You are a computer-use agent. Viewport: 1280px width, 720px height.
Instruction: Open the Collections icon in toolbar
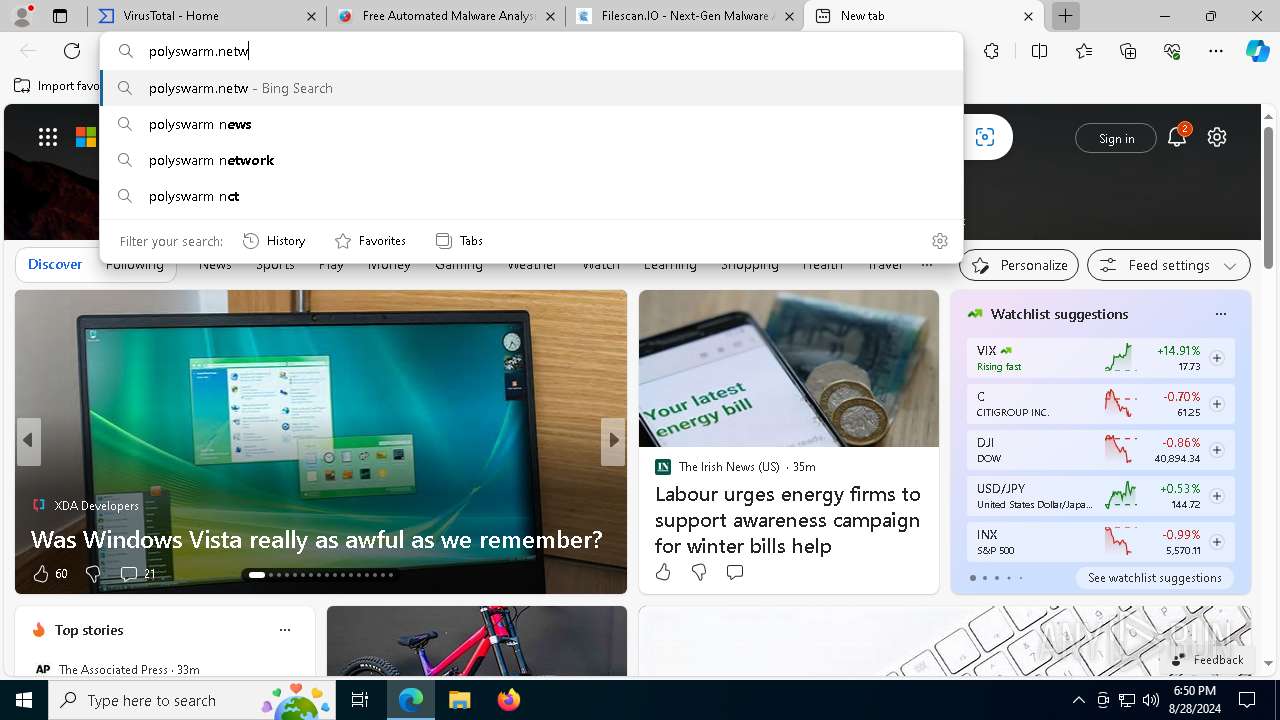[1128, 51]
